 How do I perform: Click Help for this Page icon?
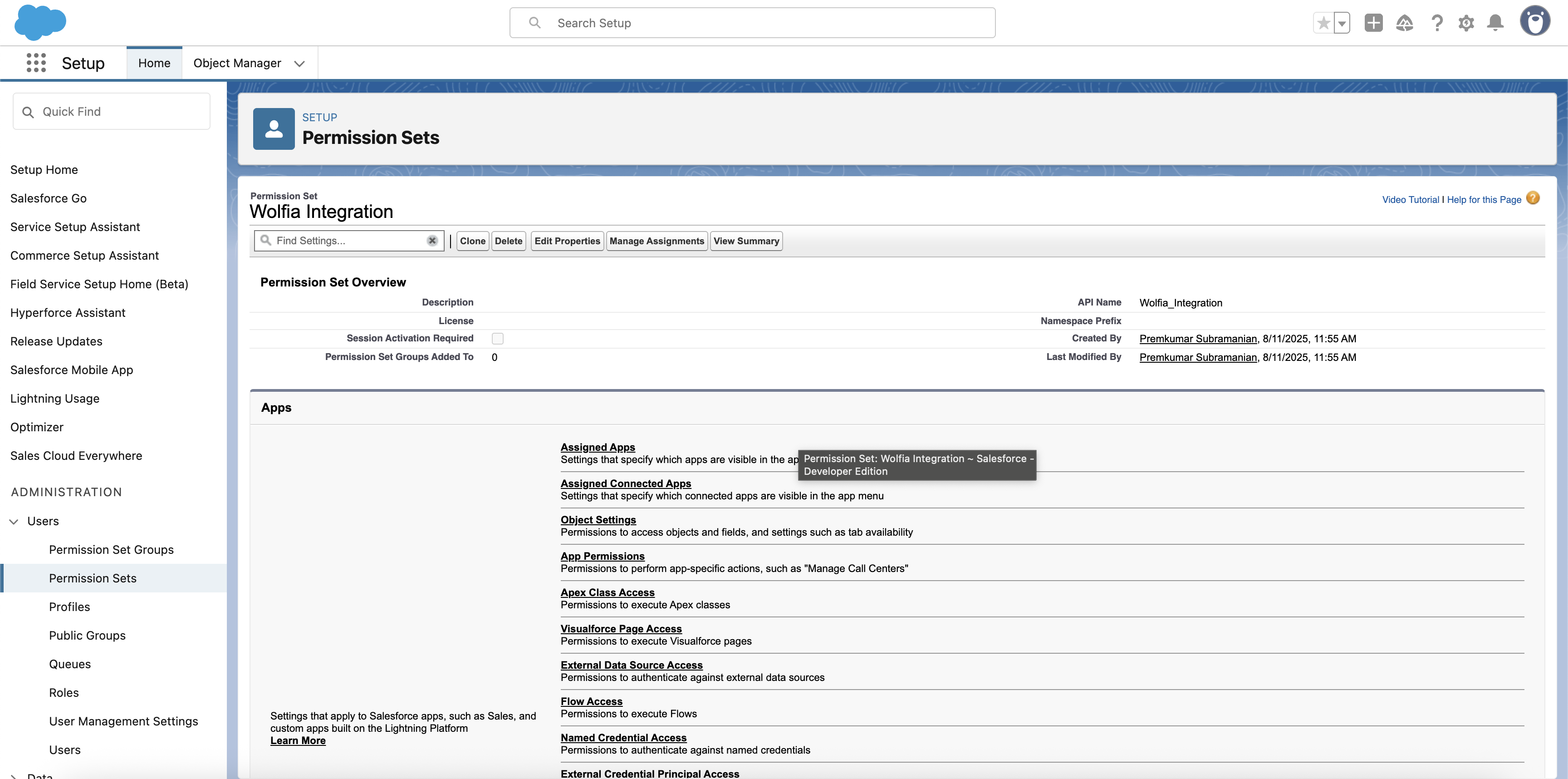pos(1534,198)
